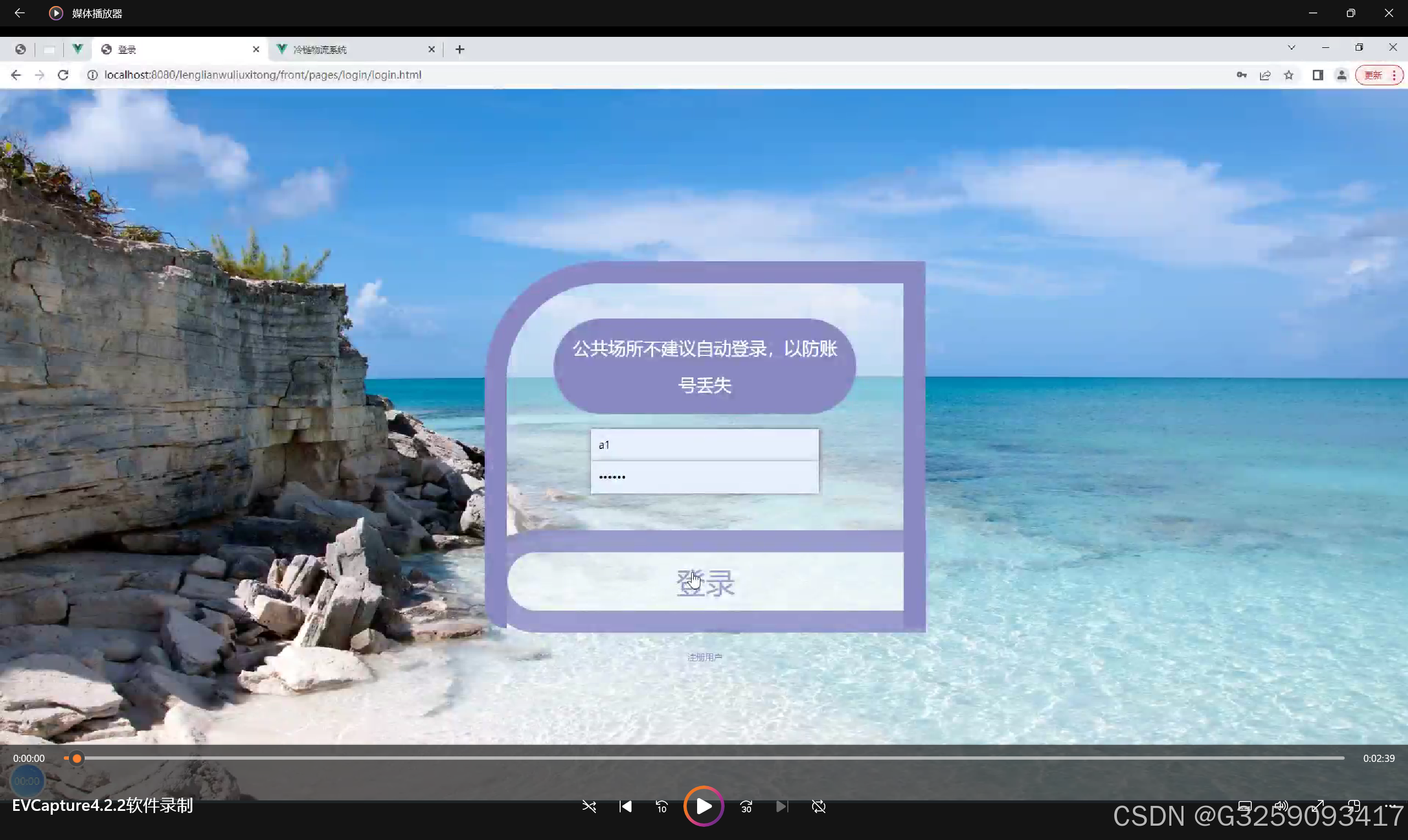Switch to mini player view

1354,806
